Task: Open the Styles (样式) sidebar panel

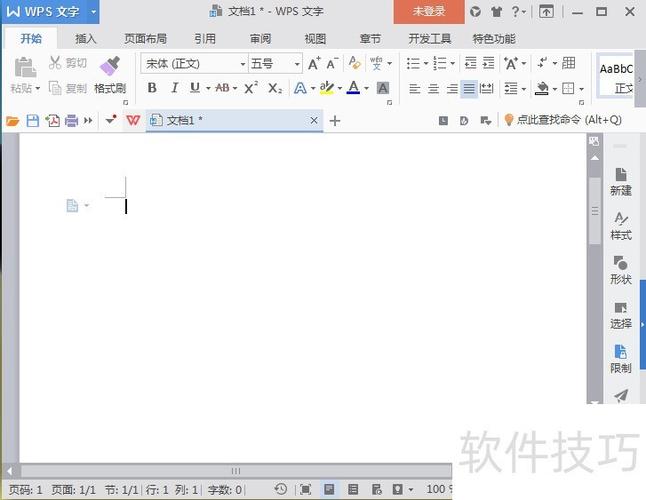Action: [x=620, y=226]
